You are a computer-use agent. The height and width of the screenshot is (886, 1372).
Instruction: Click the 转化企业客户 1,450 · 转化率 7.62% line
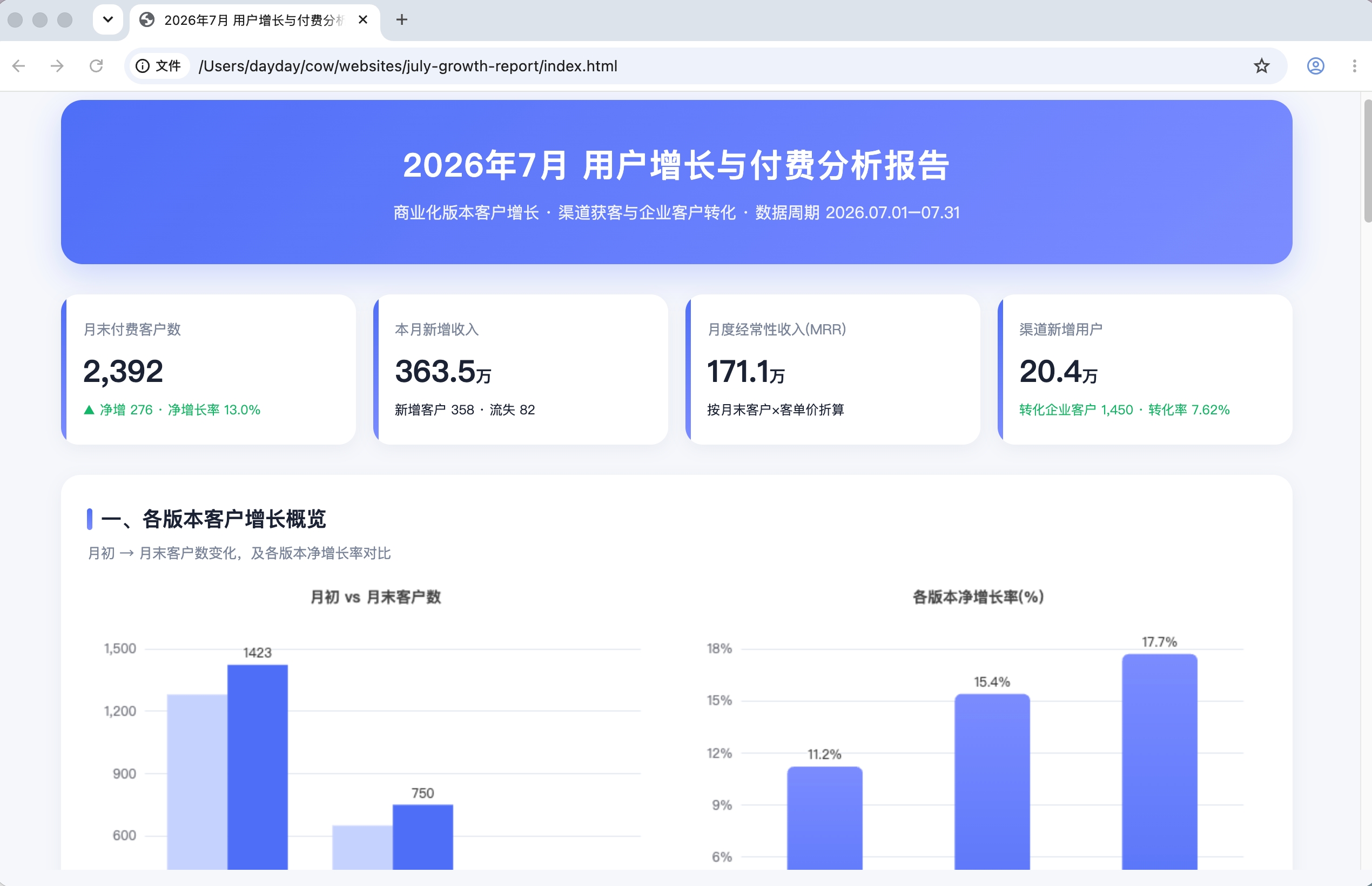click(x=1125, y=410)
